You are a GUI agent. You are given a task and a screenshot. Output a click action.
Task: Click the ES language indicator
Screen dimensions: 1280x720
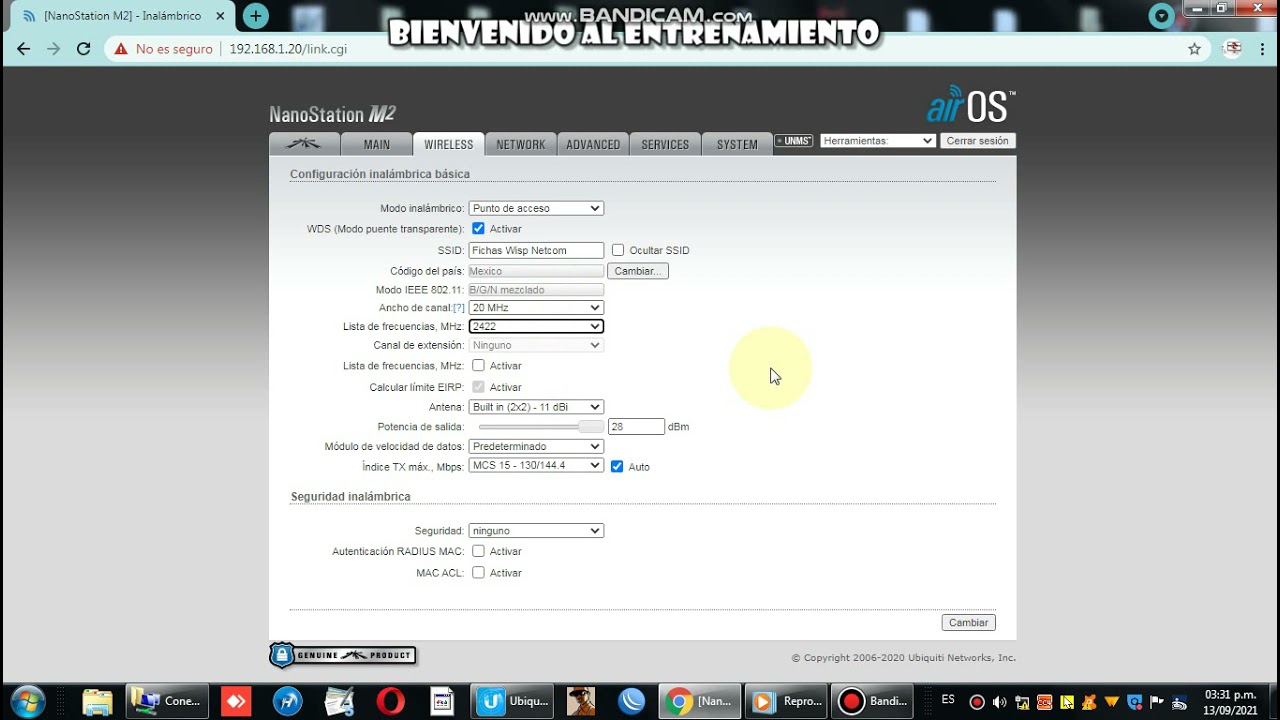click(x=948, y=700)
